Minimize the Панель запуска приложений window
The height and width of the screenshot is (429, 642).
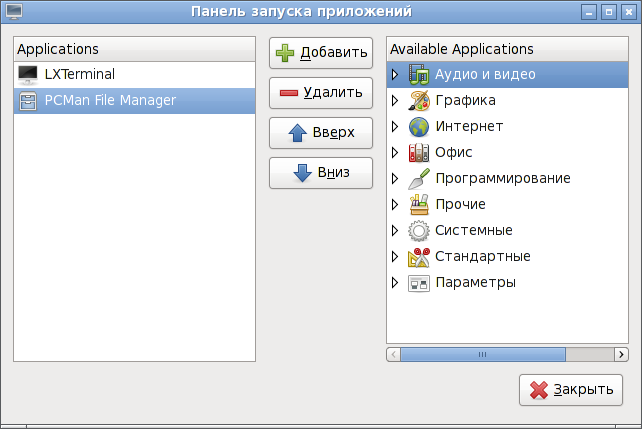(x=589, y=12)
